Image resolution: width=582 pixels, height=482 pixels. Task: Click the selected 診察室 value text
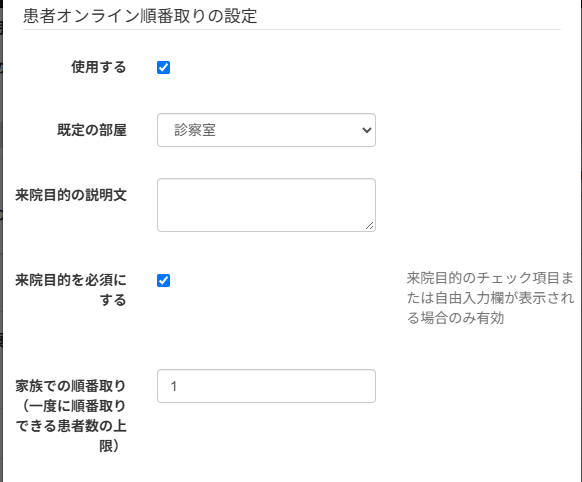pyautogui.click(x=195, y=130)
